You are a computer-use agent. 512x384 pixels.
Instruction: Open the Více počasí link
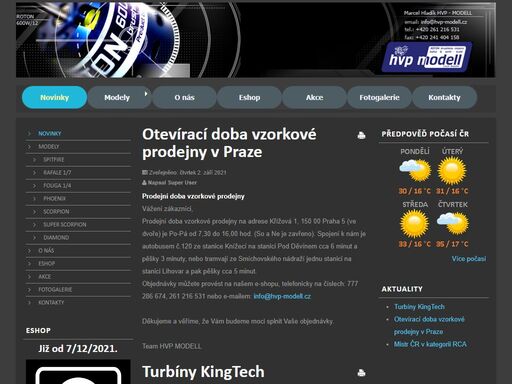(469, 259)
